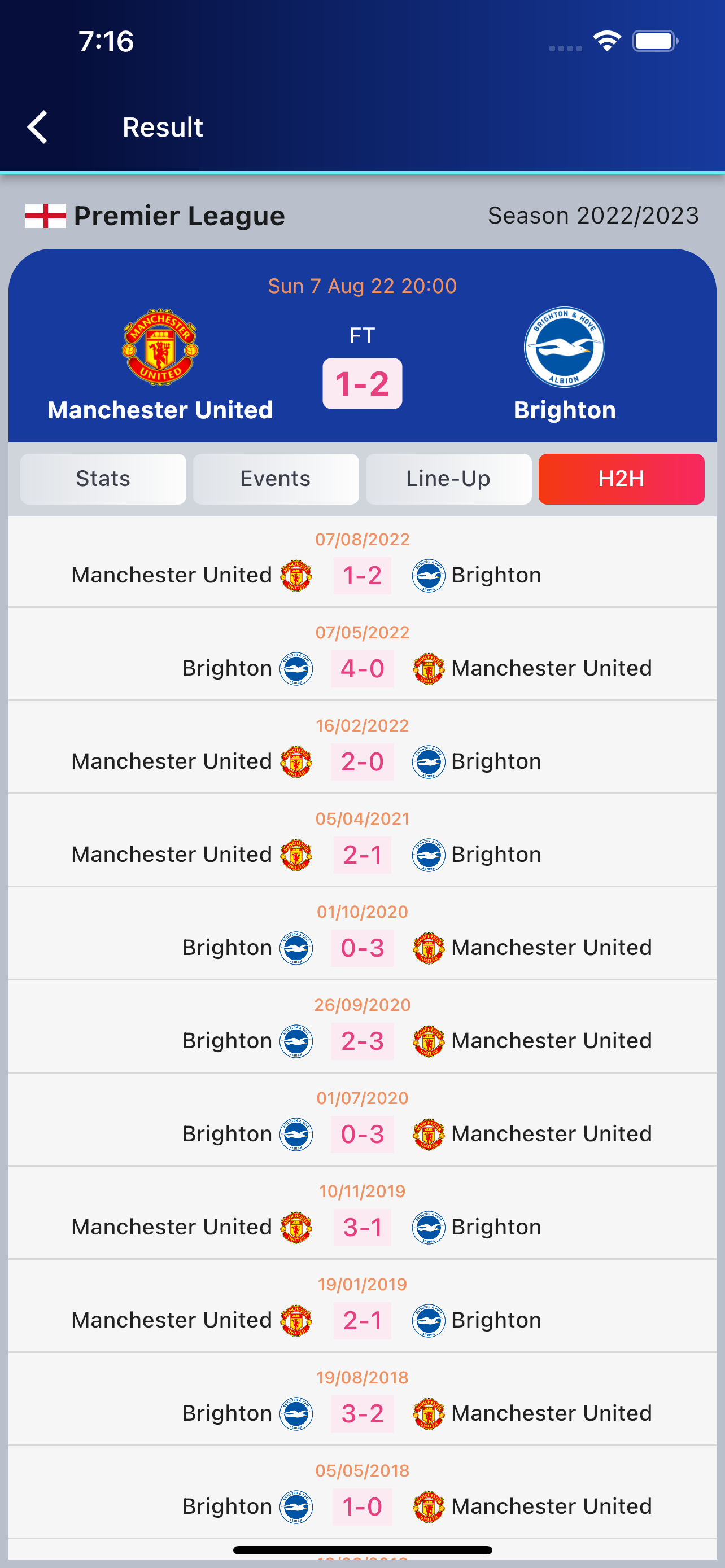Open the 2-3 result from 26/09/2020
The height and width of the screenshot is (1568, 725).
point(362,1041)
